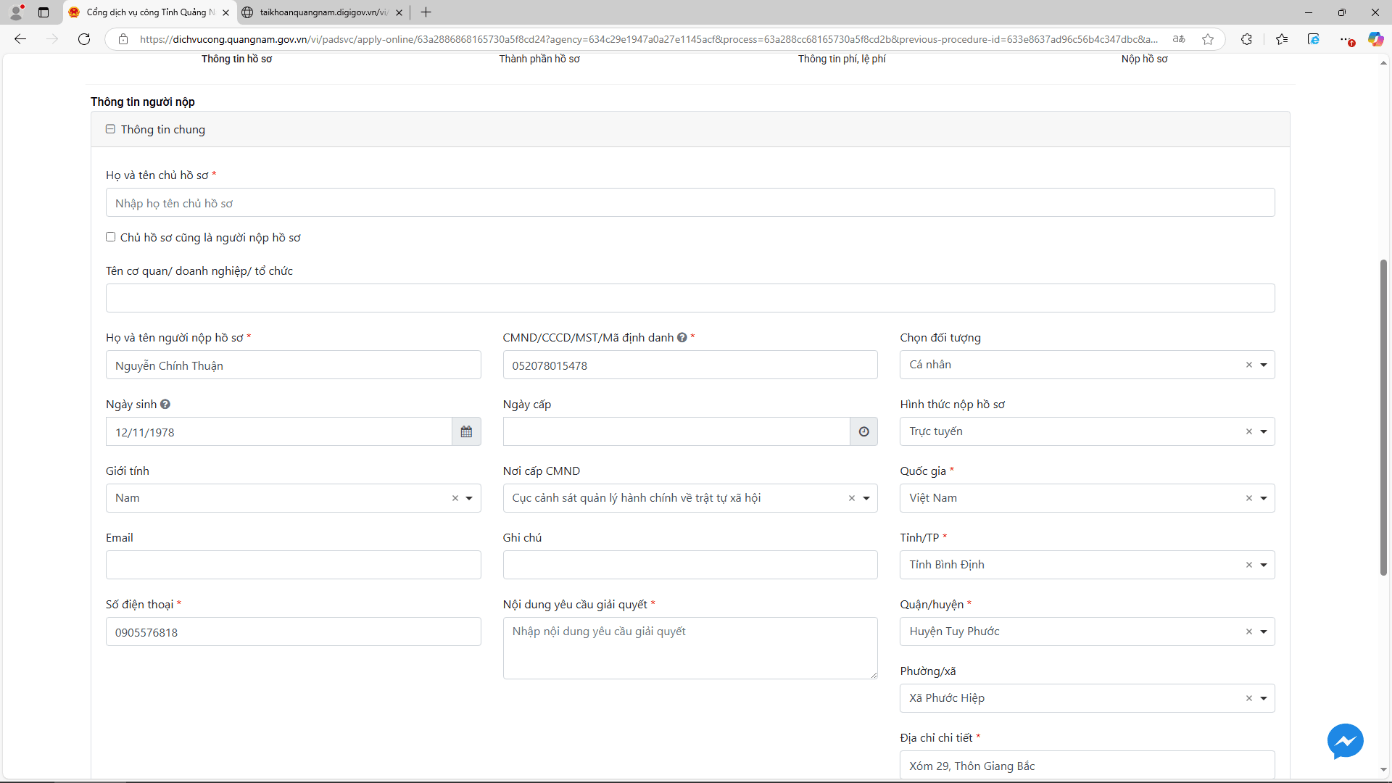This screenshot has height=783, width=1392.
Task: Open the Chọn đối tượng dropdown
Action: pyautogui.click(x=1264, y=365)
